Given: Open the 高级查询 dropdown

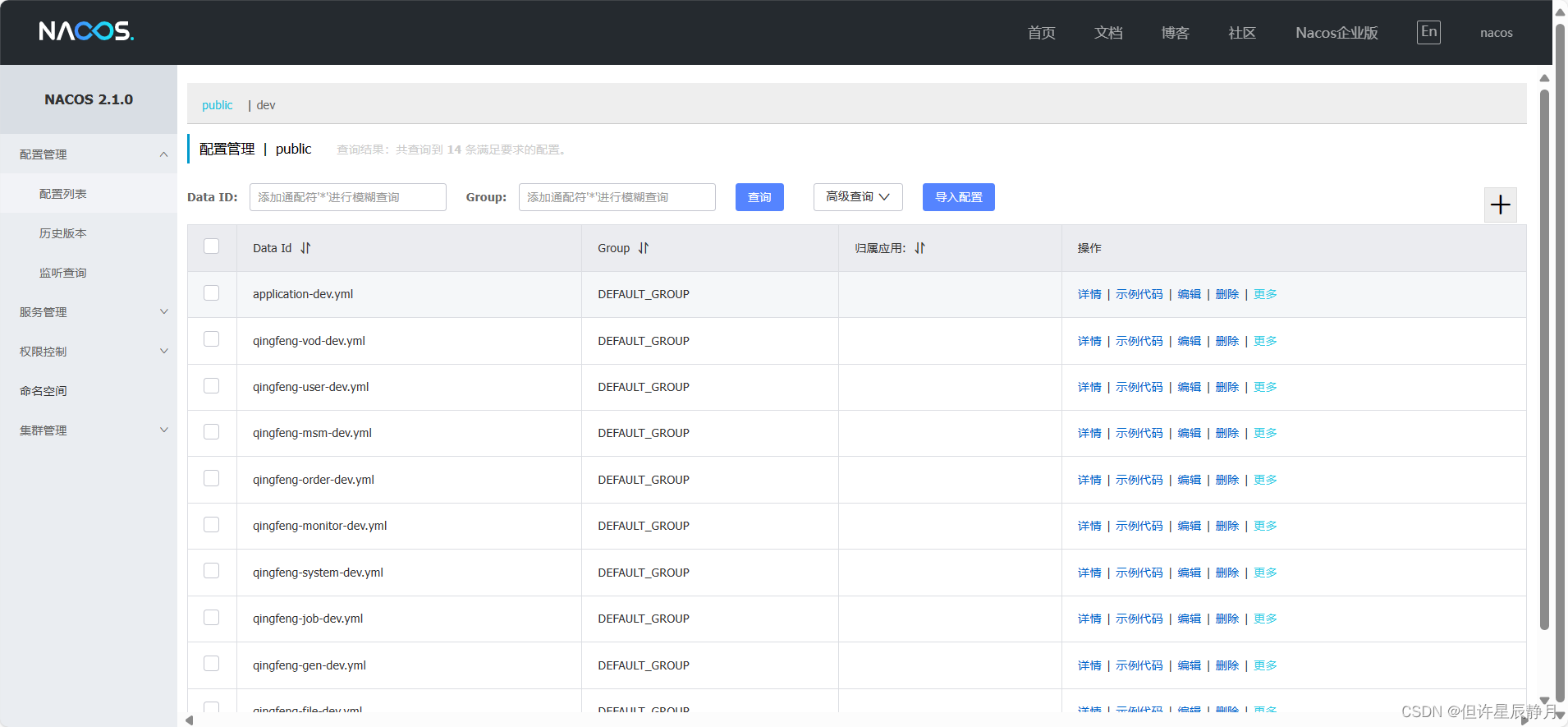Looking at the screenshot, I should pos(858,197).
